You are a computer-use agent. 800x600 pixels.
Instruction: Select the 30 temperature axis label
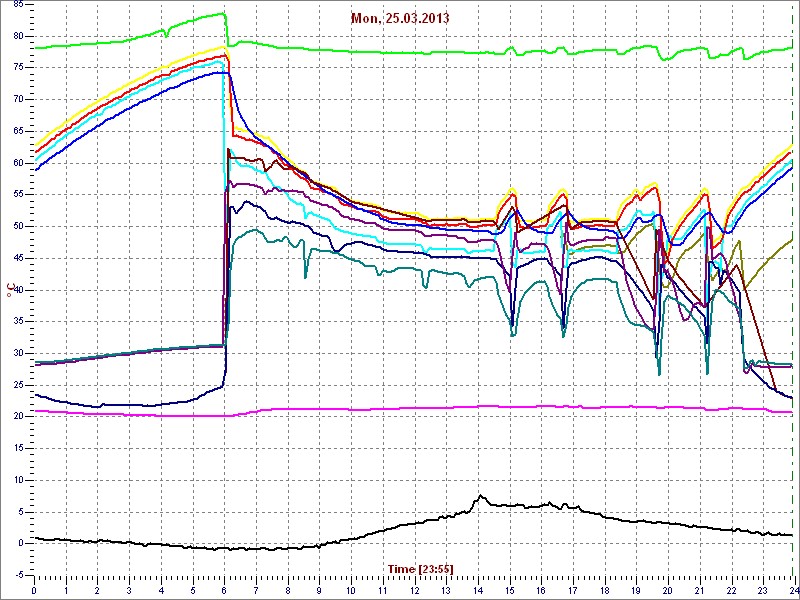pos(18,353)
